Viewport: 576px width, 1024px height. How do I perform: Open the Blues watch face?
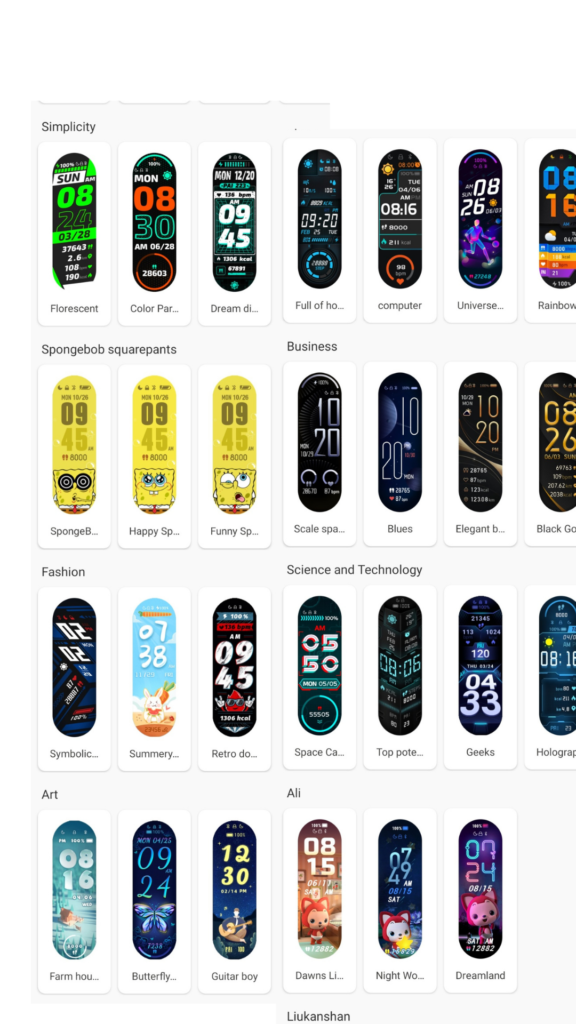[400, 454]
